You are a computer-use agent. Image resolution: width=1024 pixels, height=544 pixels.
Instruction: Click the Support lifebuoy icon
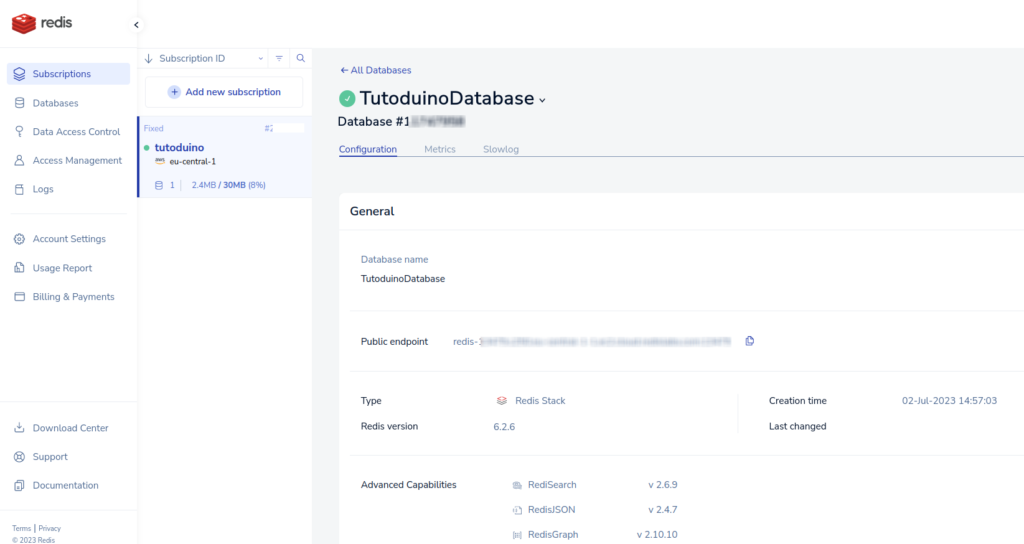click(20, 456)
